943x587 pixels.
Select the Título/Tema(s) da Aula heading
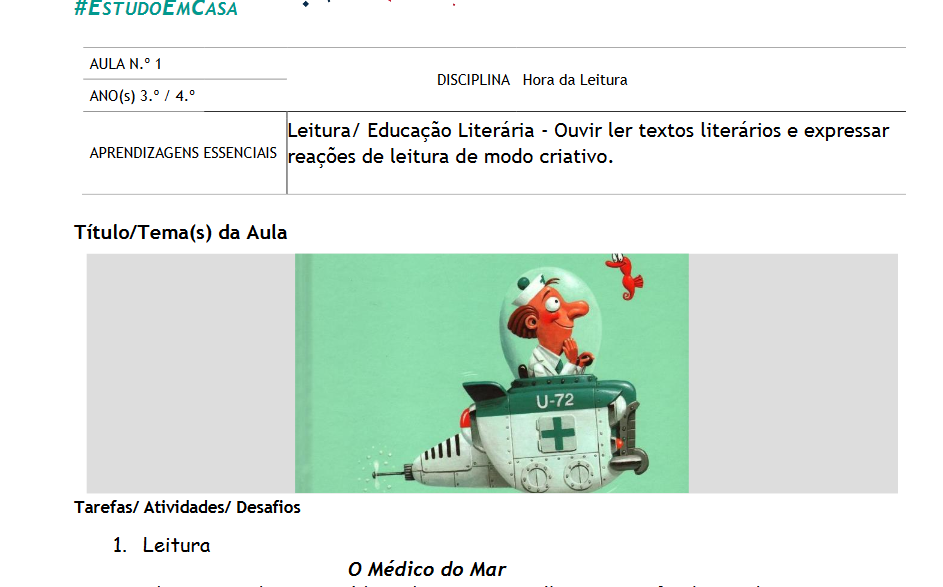[180, 232]
